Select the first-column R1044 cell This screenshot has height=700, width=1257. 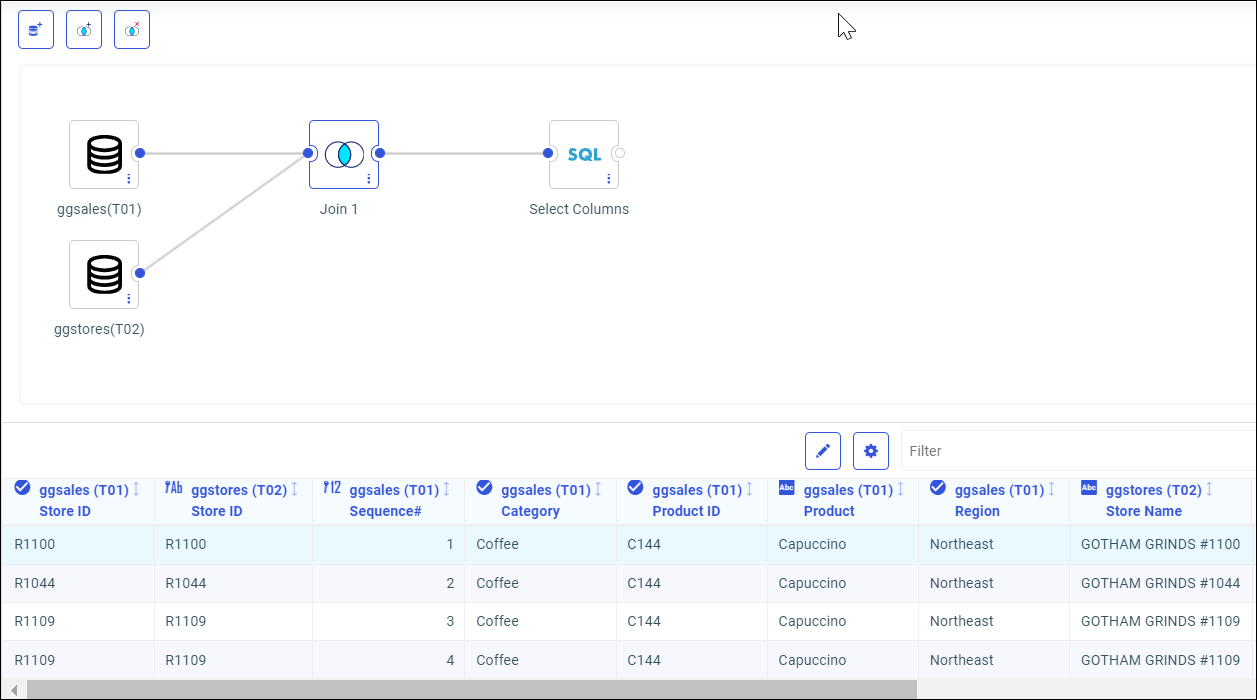tap(78, 583)
